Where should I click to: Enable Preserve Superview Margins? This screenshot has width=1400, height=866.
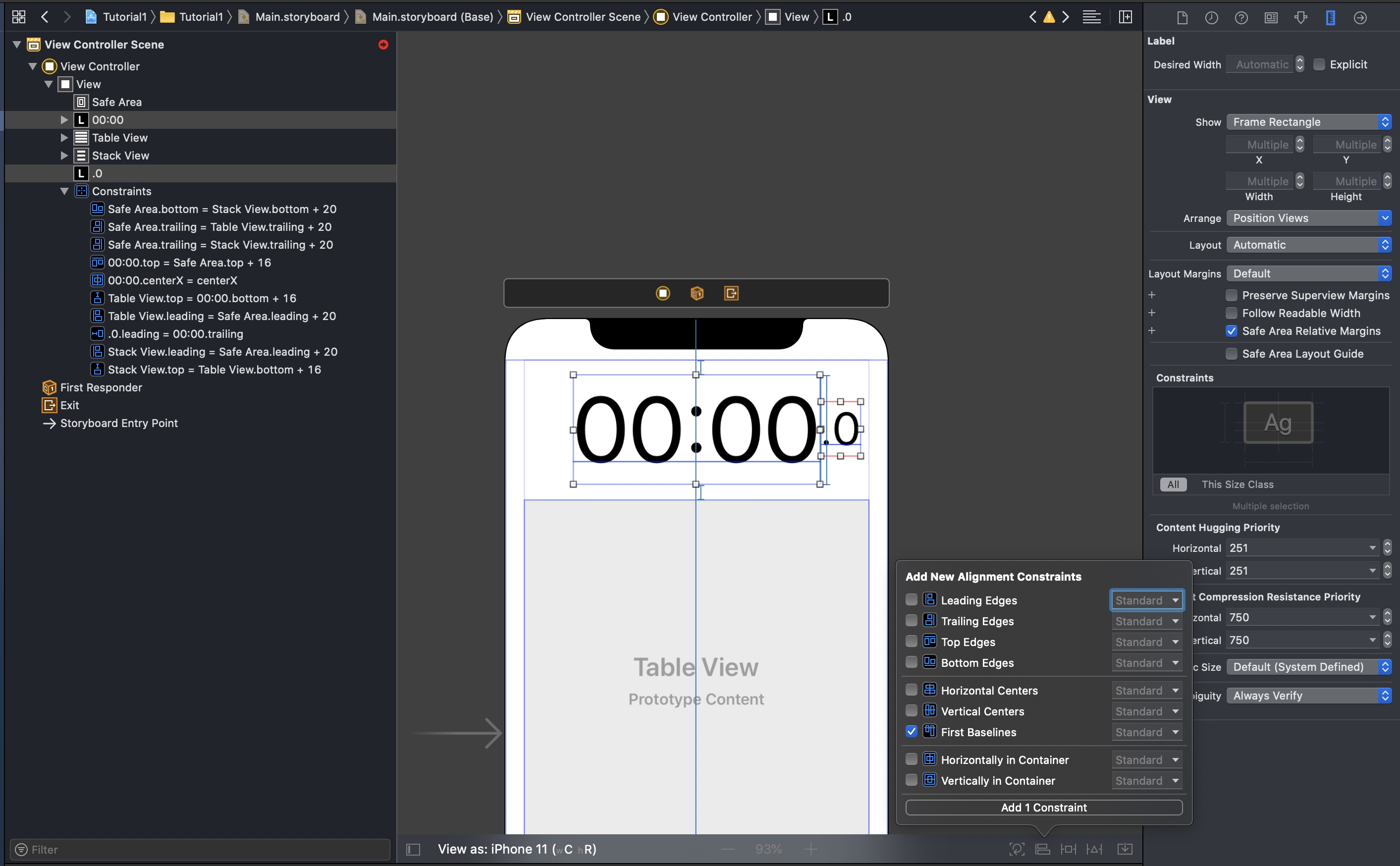coord(1231,296)
